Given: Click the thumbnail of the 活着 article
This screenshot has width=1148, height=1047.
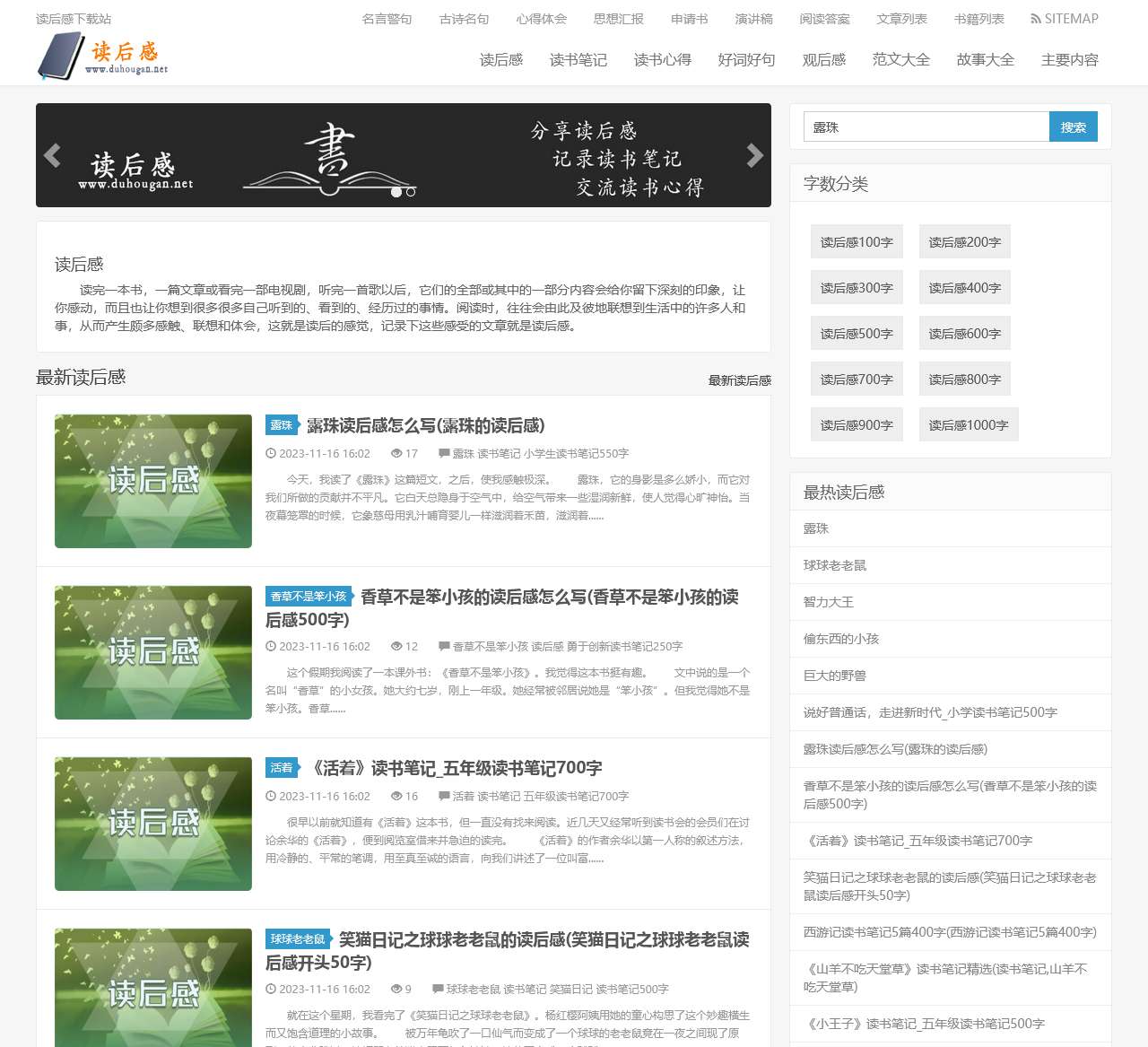Looking at the screenshot, I should point(153,824).
